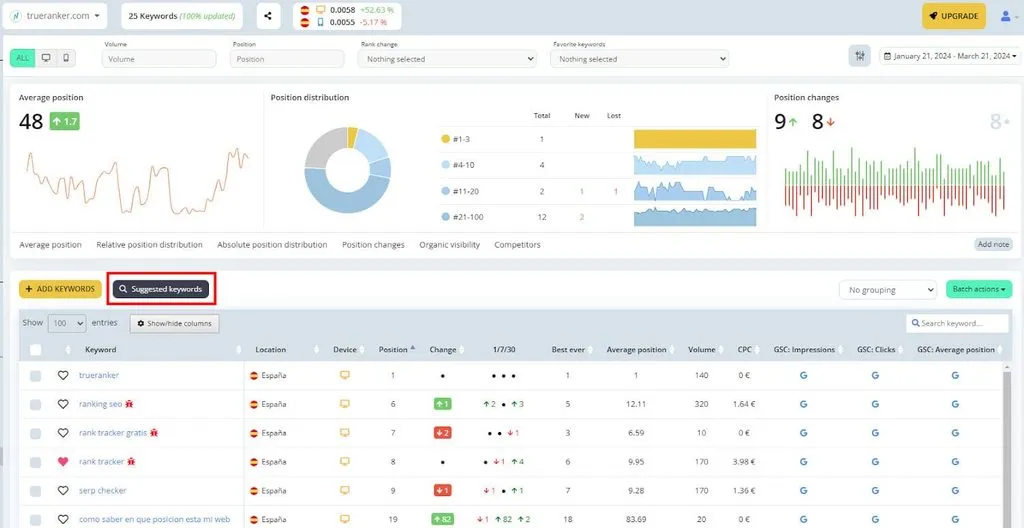Viewport: 1024px width, 528px height.
Task: Change the Show entries count dropdown
Action: 67,323
